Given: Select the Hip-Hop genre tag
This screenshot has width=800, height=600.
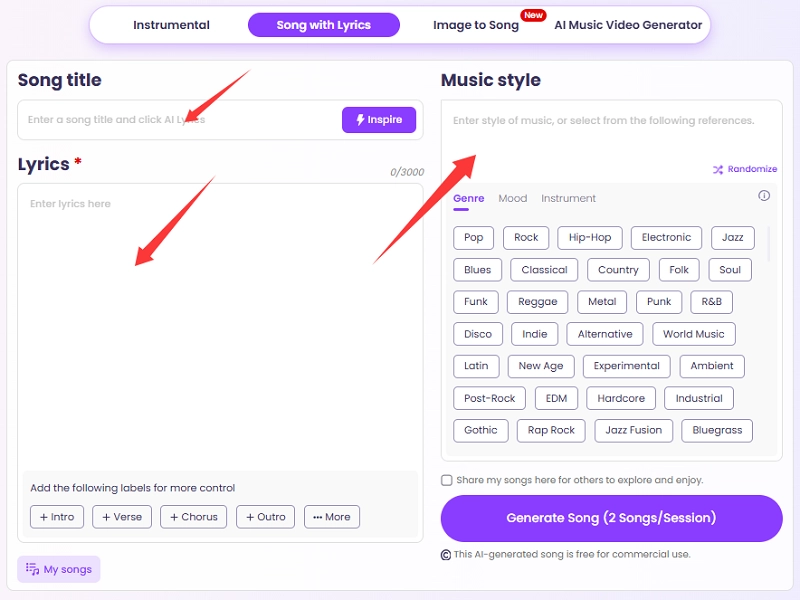Looking at the screenshot, I should (590, 237).
